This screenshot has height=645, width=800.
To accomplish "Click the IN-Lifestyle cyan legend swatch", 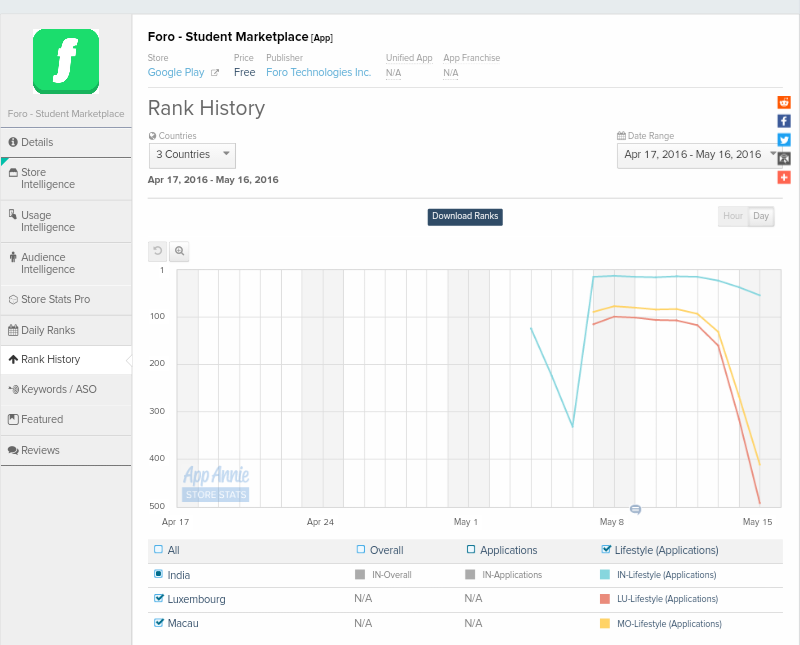I will pyautogui.click(x=604, y=575).
